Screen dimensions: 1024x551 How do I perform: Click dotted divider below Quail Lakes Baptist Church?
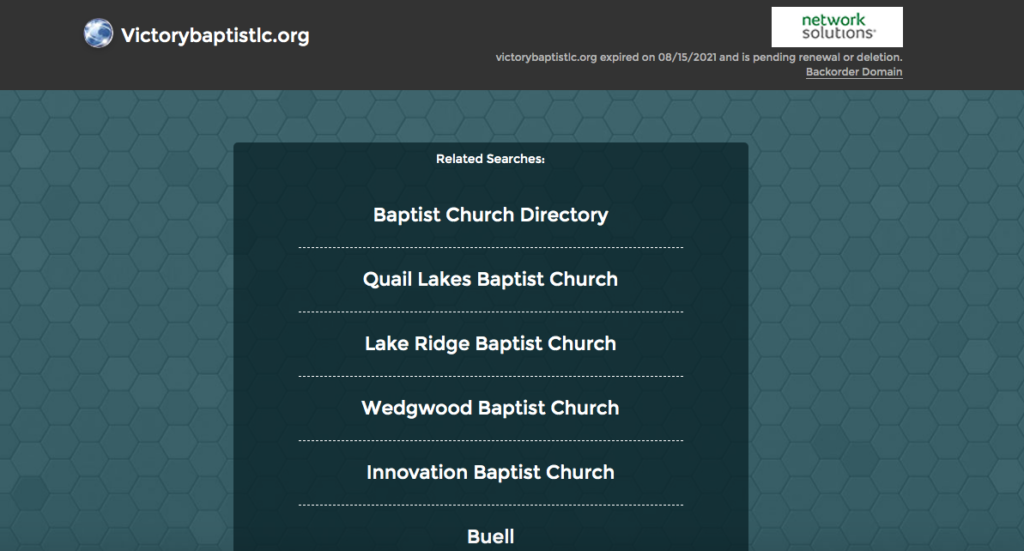(490, 312)
